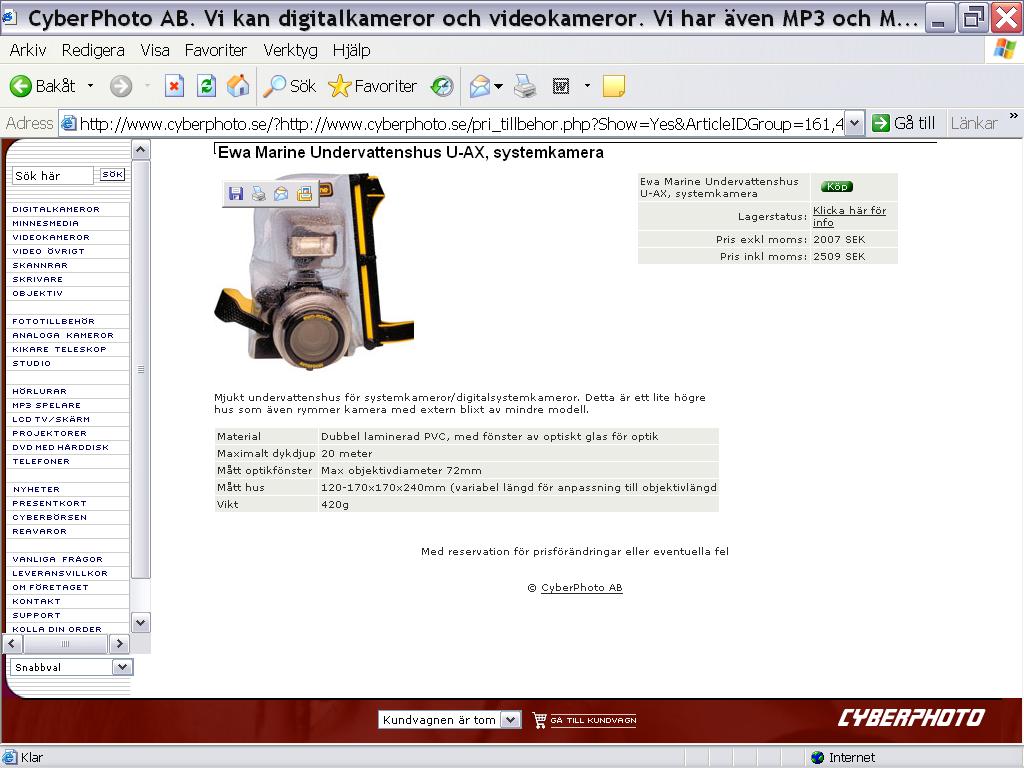
Task: Open the Snabbval dropdown
Action: (123, 667)
